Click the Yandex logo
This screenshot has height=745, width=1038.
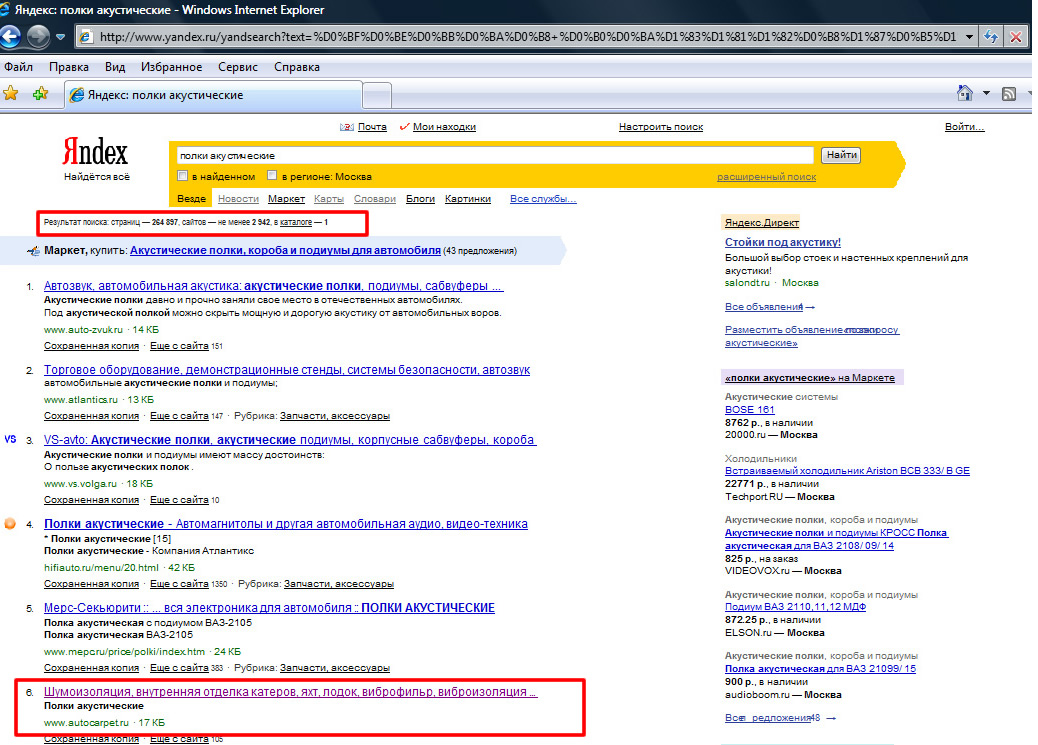[95, 153]
